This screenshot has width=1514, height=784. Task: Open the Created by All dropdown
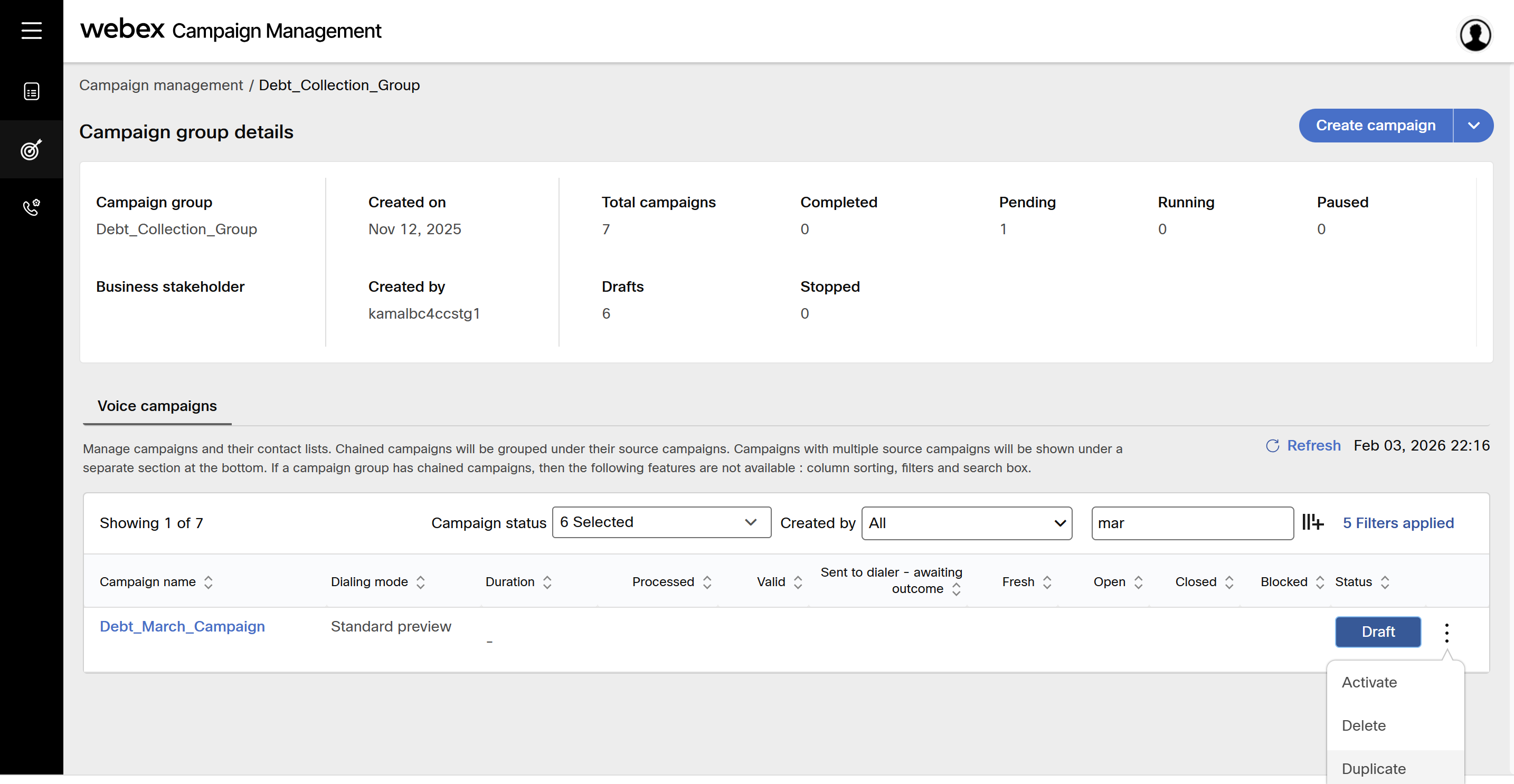point(966,523)
